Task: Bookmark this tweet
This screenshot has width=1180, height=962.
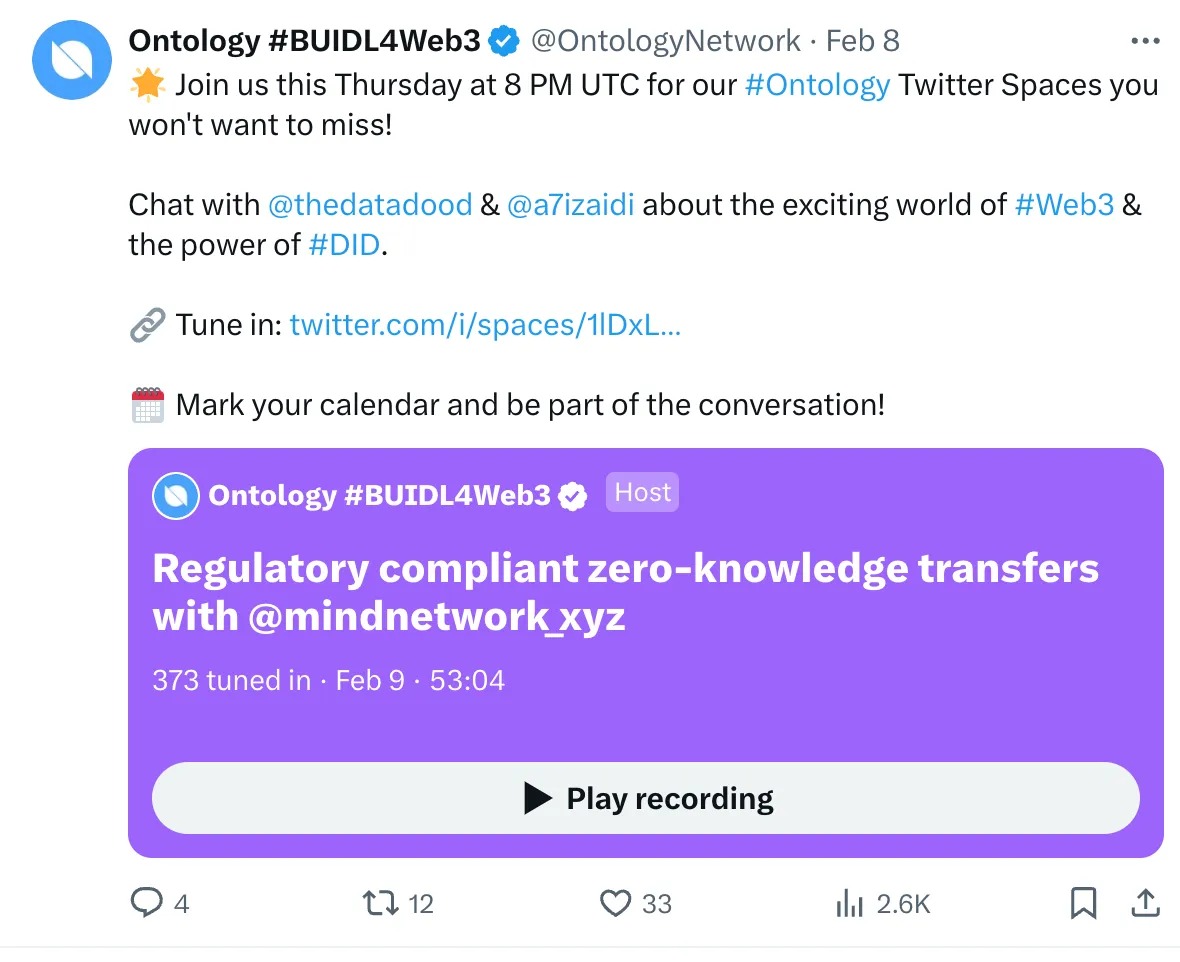Action: 1083,904
